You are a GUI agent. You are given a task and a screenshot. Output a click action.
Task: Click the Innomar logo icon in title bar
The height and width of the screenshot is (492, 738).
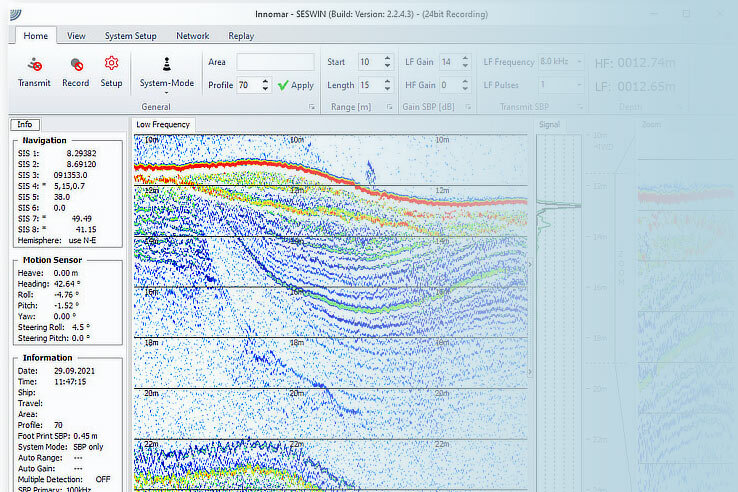tap(16, 15)
